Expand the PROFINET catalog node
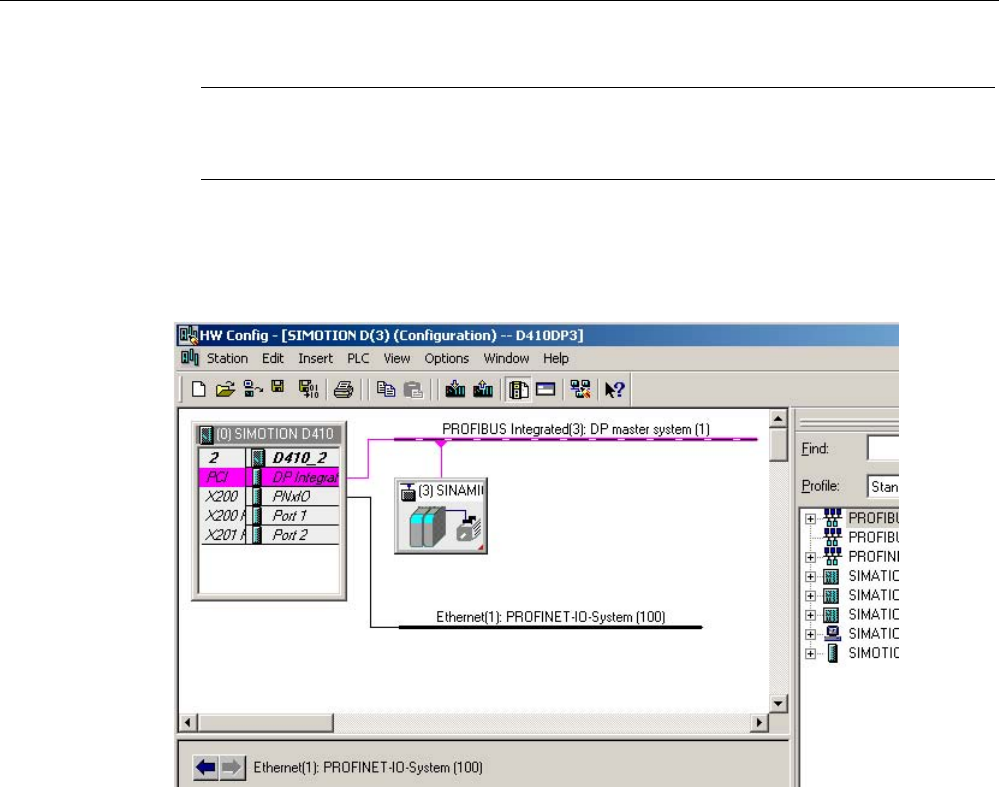Viewport: 999px width, 787px height. [810, 557]
